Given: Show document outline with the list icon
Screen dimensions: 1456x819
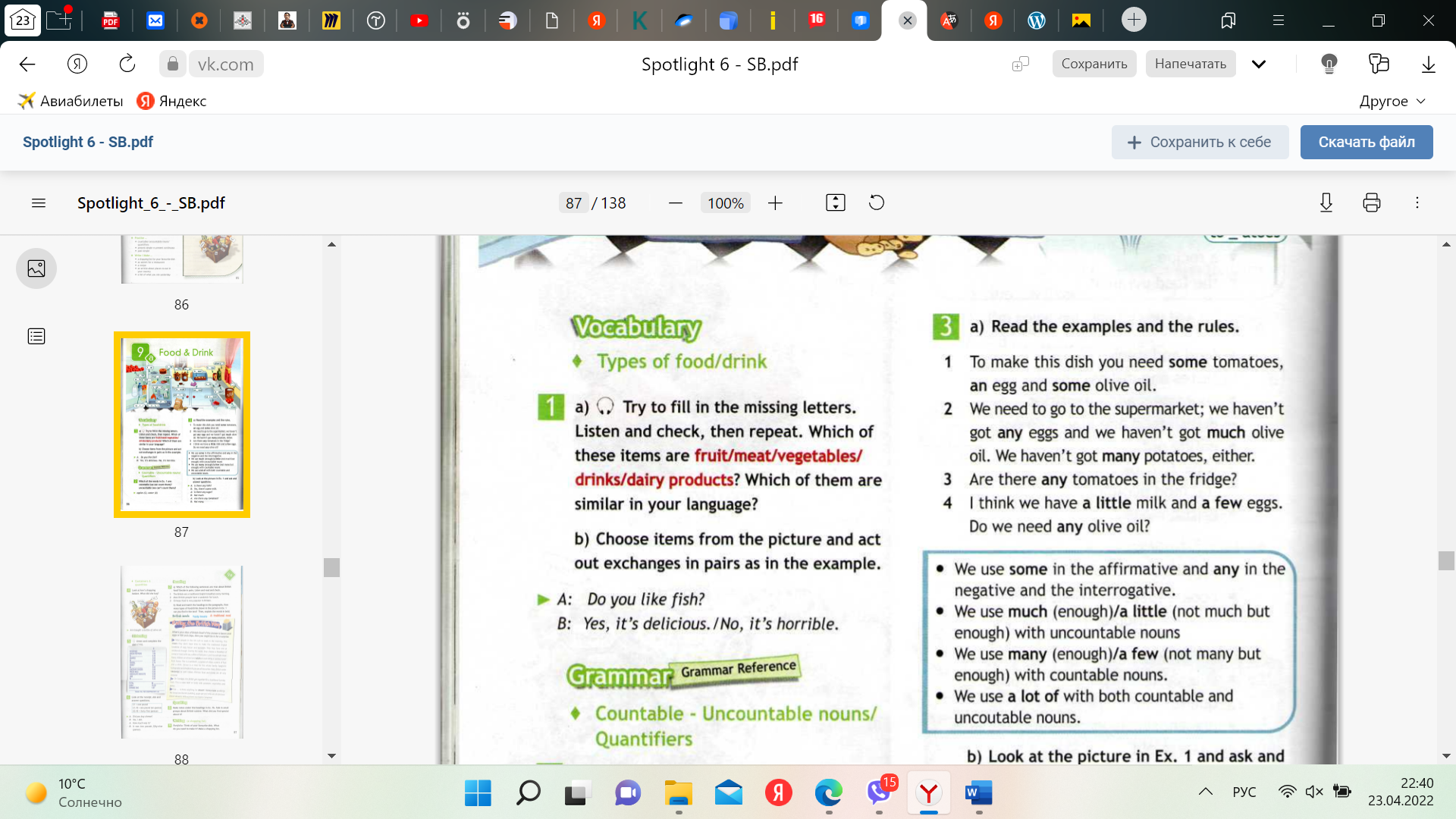Looking at the screenshot, I should [x=36, y=336].
